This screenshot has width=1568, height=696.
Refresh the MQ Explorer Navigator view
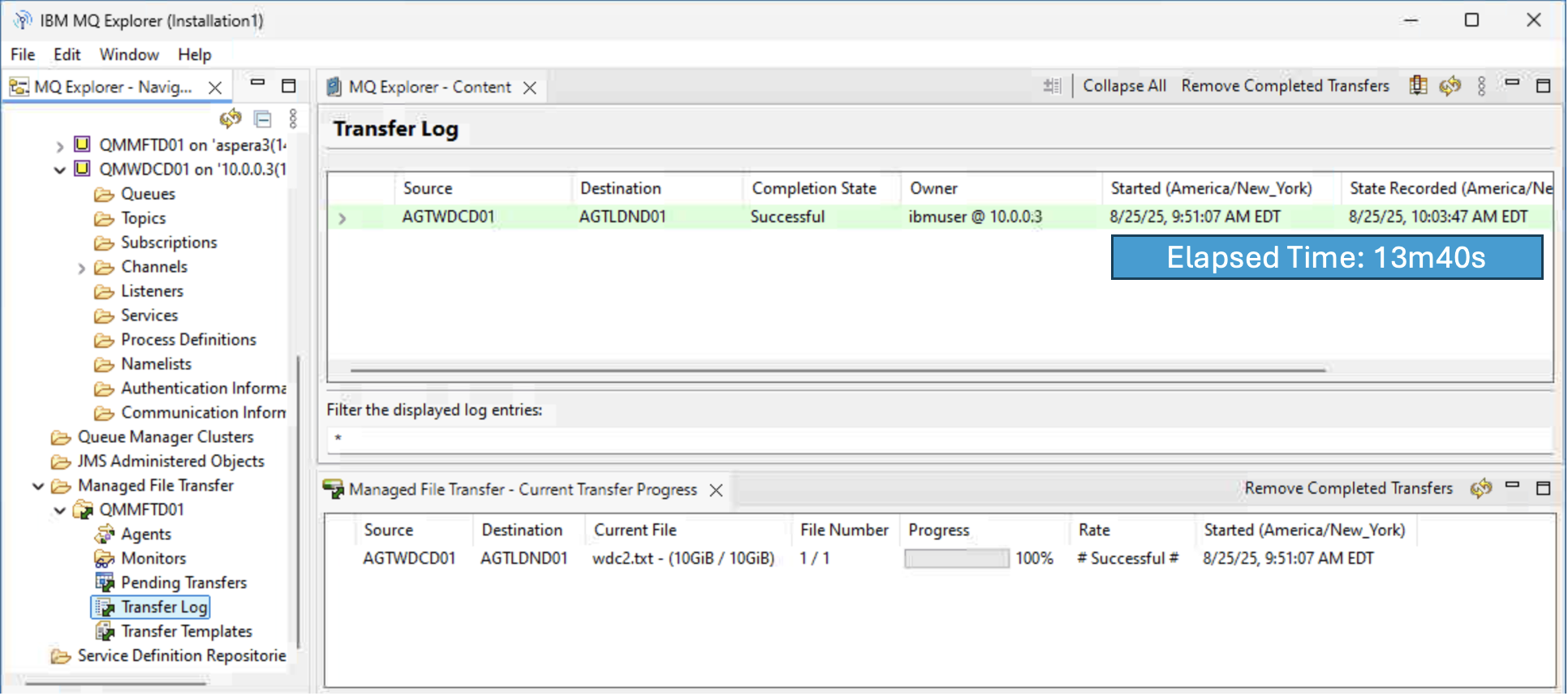230,118
